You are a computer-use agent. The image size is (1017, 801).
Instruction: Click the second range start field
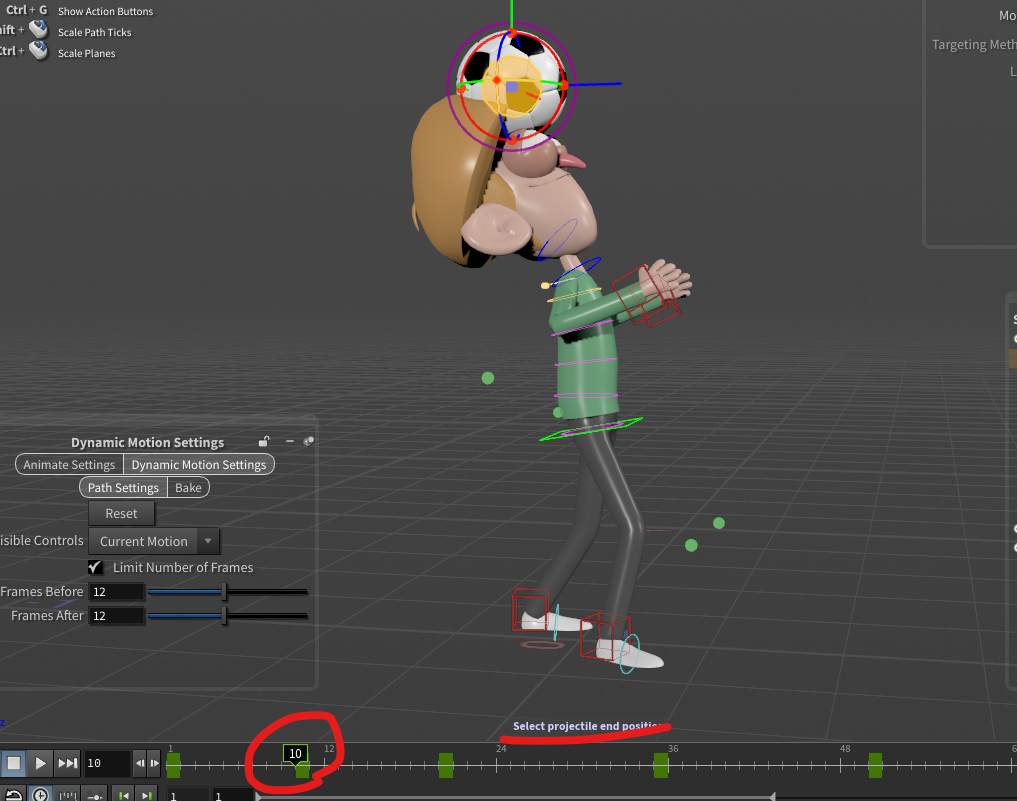coord(232,795)
